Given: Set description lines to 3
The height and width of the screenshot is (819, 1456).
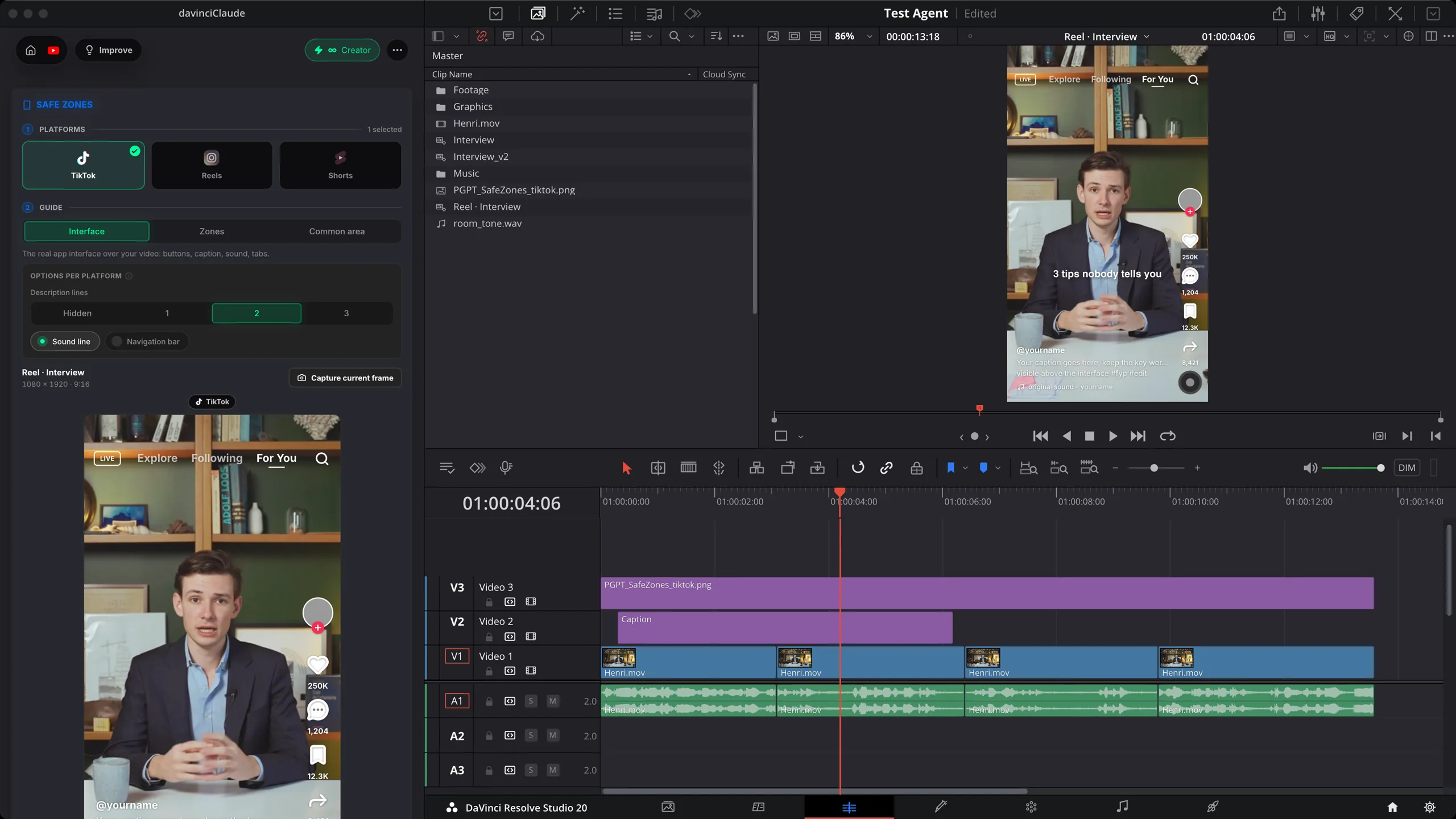Looking at the screenshot, I should (346, 313).
